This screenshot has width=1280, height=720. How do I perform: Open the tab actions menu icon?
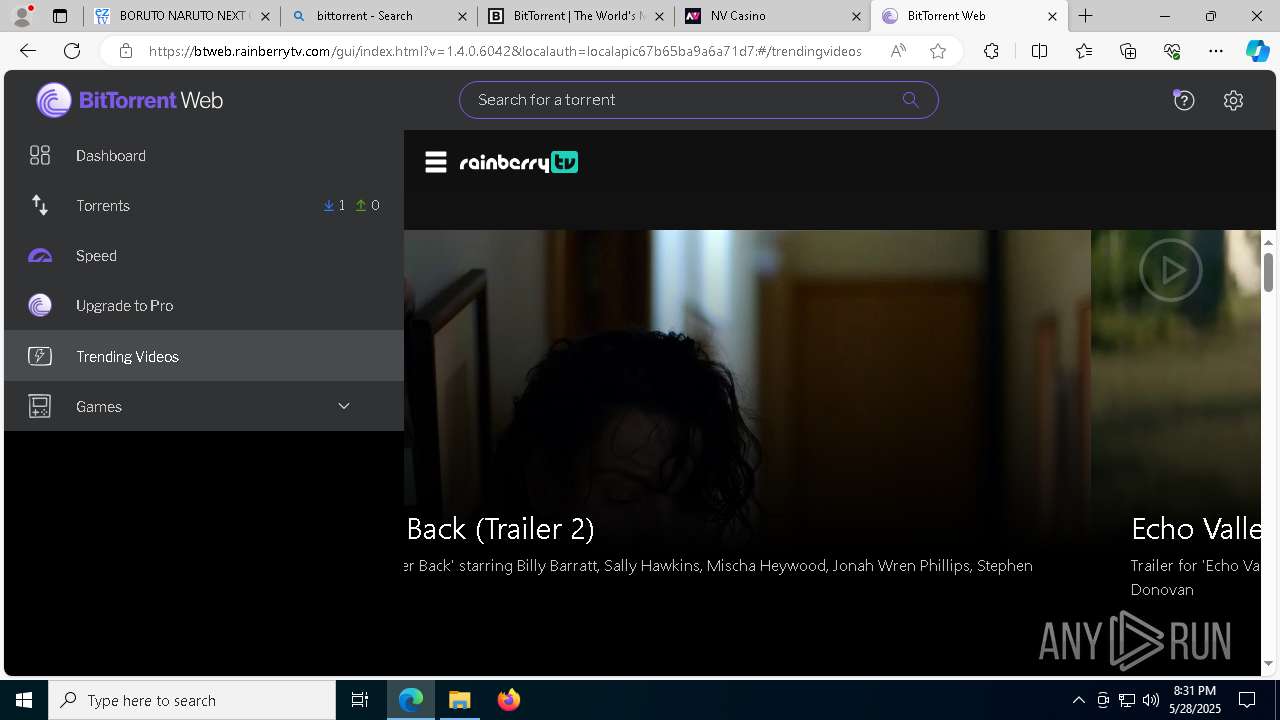coord(60,16)
